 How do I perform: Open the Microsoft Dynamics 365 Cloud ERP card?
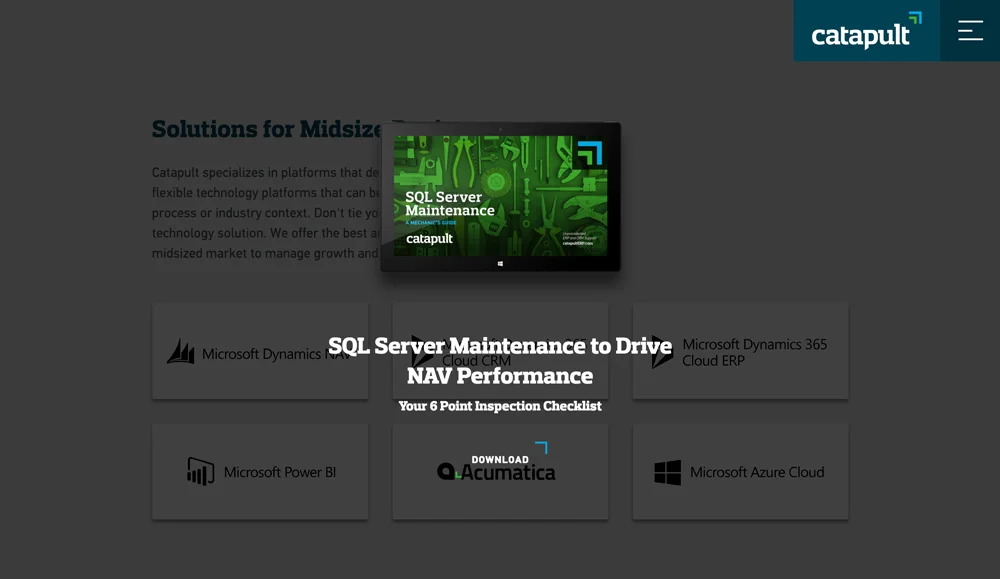740,351
